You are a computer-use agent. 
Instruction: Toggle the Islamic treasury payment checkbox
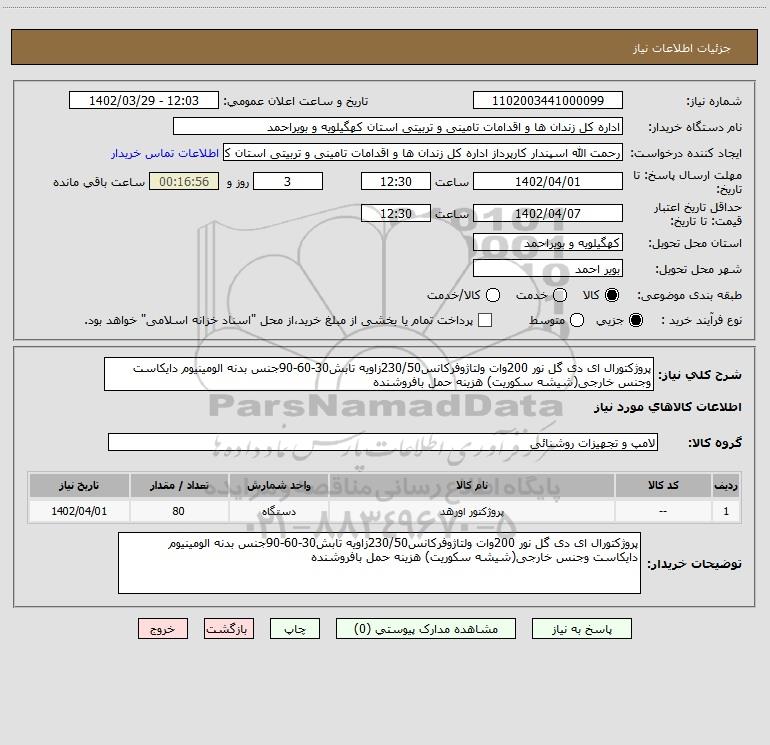click(485, 320)
